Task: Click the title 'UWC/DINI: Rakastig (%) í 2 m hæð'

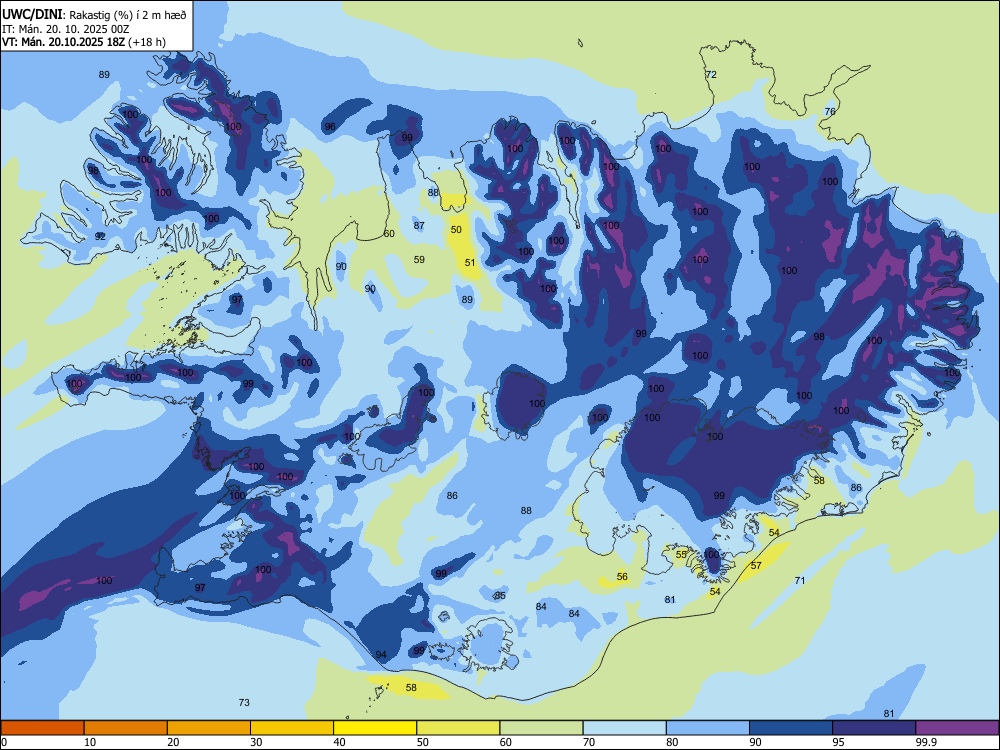Action: 95,14
